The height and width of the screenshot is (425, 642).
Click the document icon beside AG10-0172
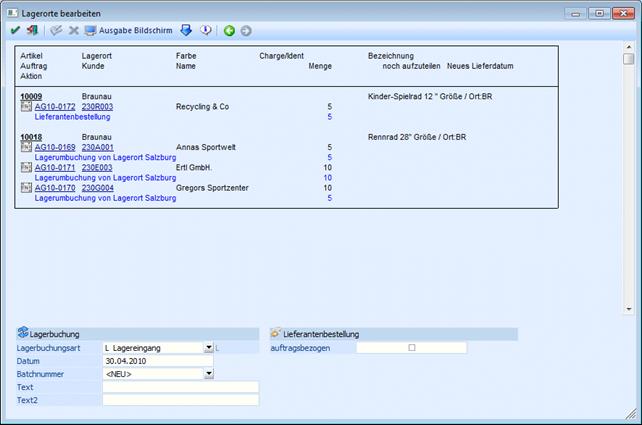[26, 106]
